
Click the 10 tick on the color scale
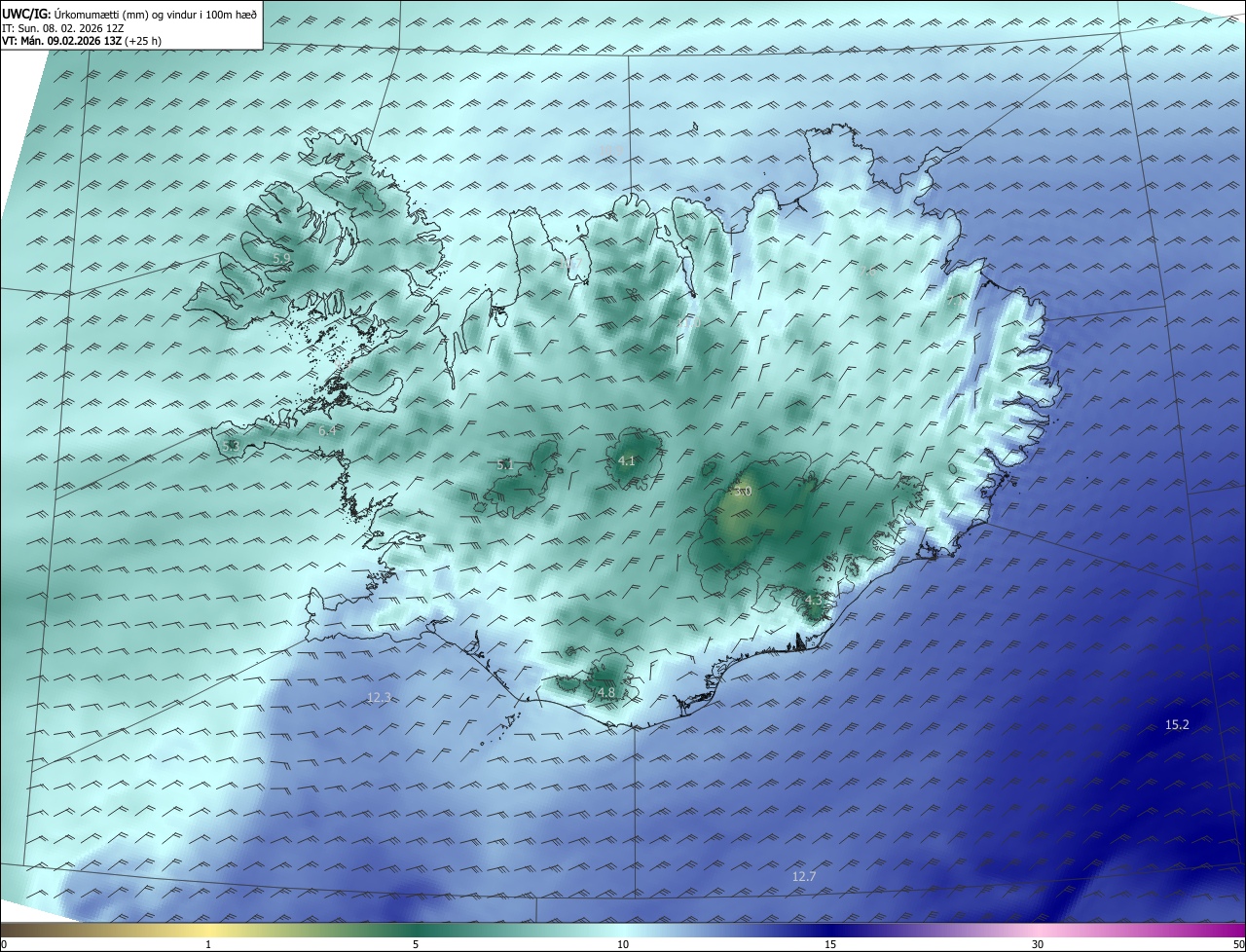pos(623,944)
